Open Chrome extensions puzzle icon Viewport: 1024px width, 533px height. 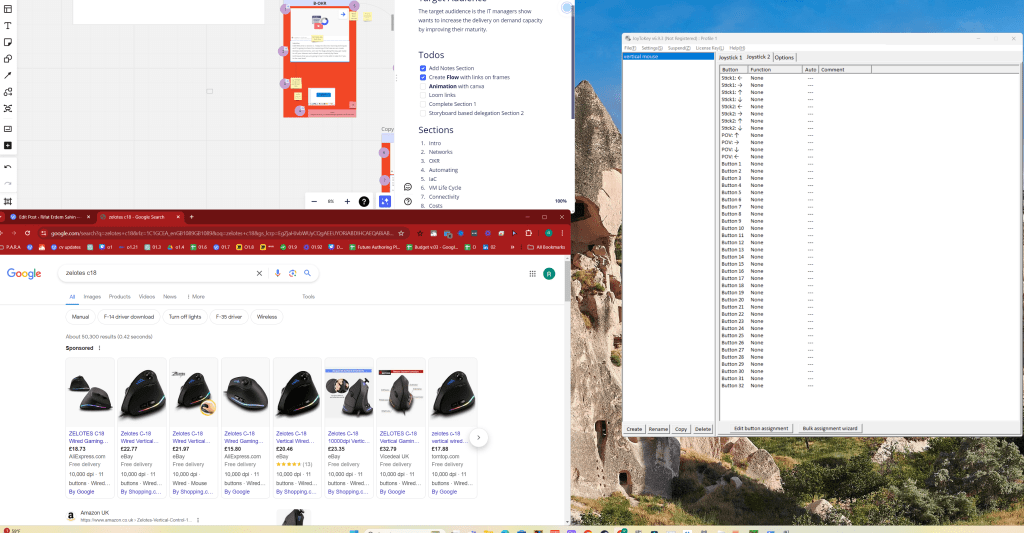[x=528, y=233]
